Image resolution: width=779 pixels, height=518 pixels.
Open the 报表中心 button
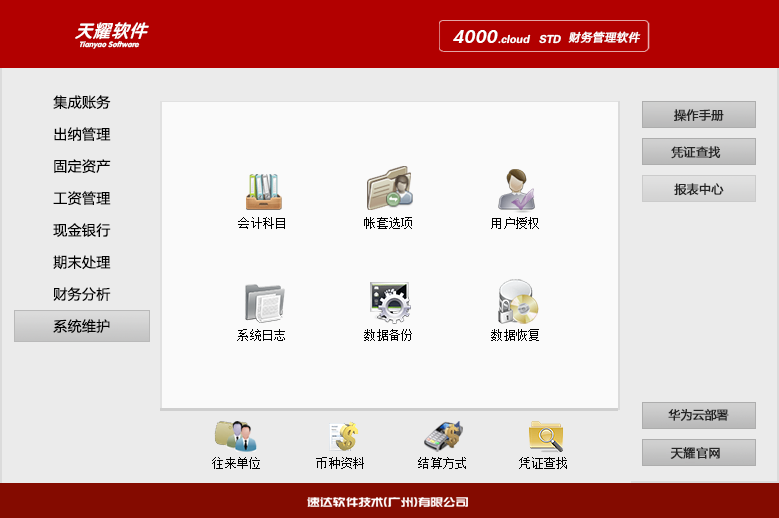click(699, 188)
